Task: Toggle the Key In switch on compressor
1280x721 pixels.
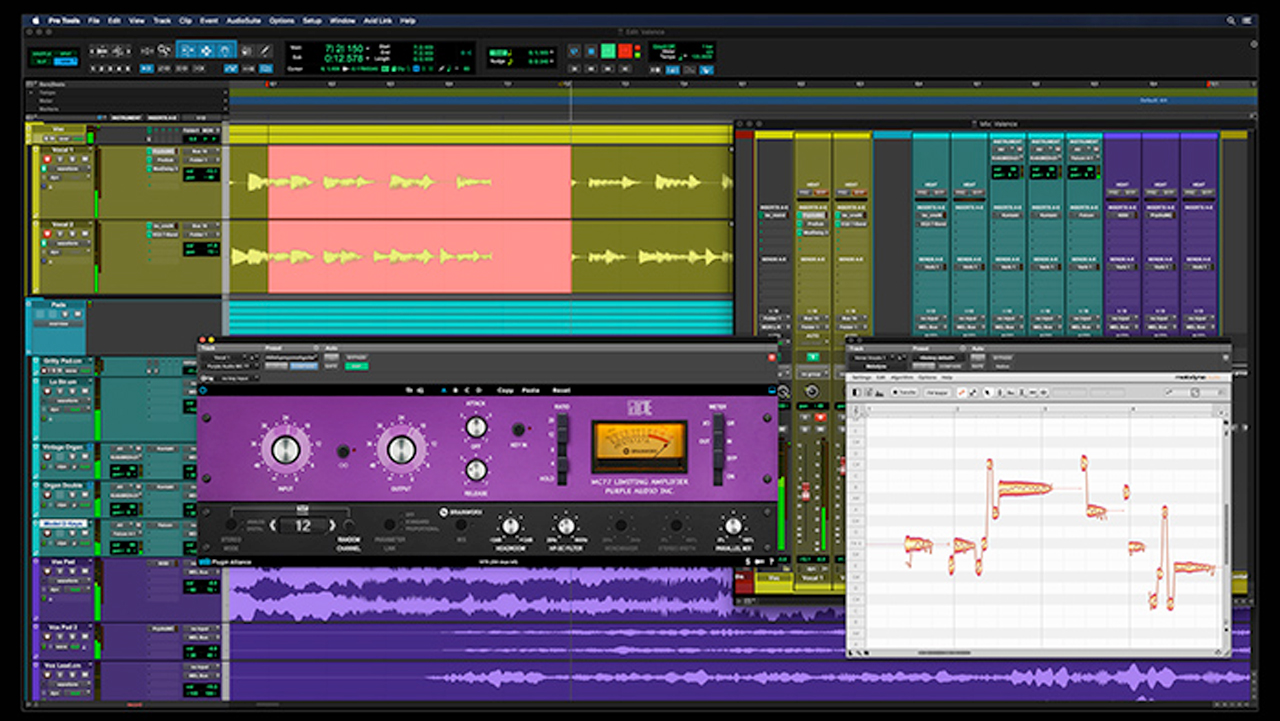Action: point(519,430)
